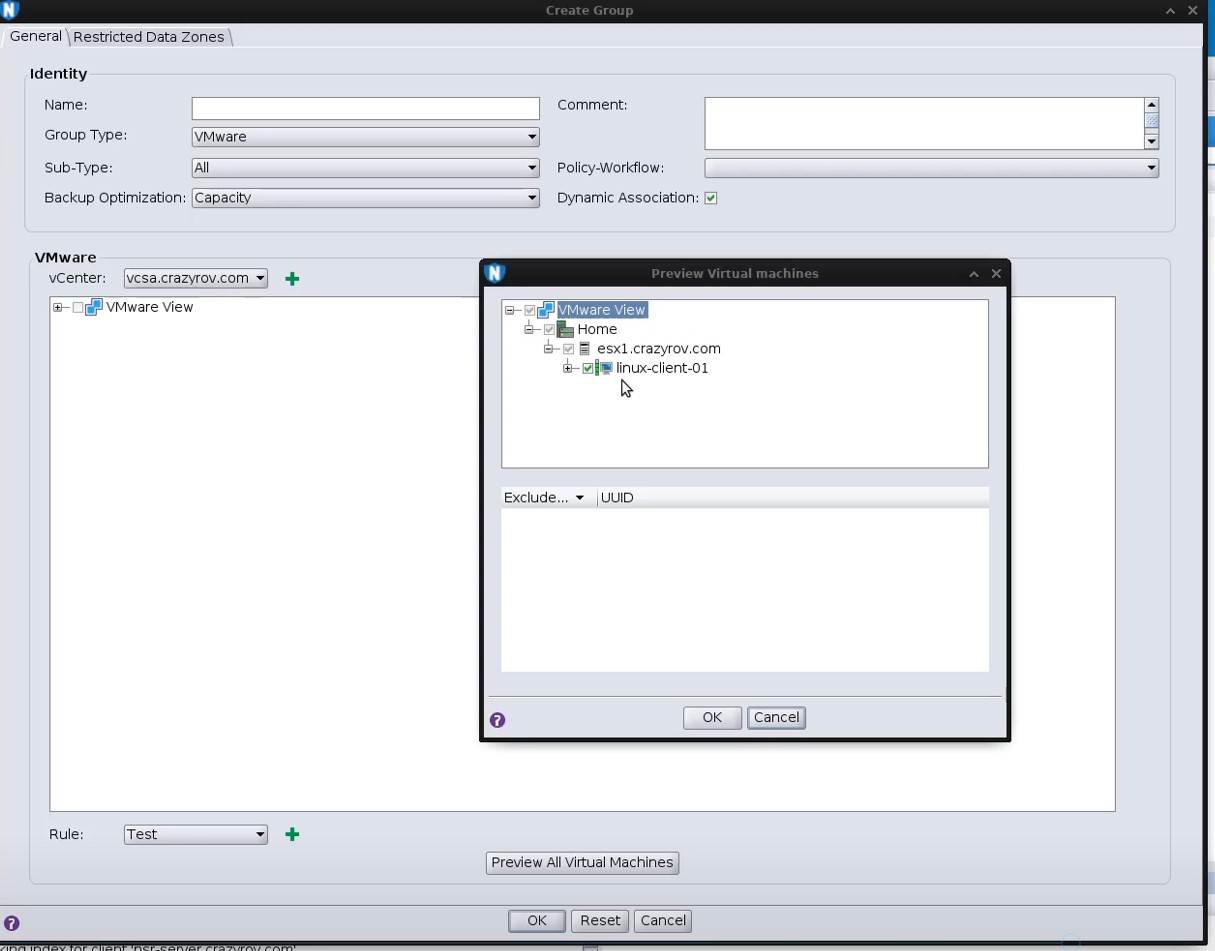The height and width of the screenshot is (951, 1215).
Task: Select Home label in preview tree
Action: pyautogui.click(x=597, y=329)
